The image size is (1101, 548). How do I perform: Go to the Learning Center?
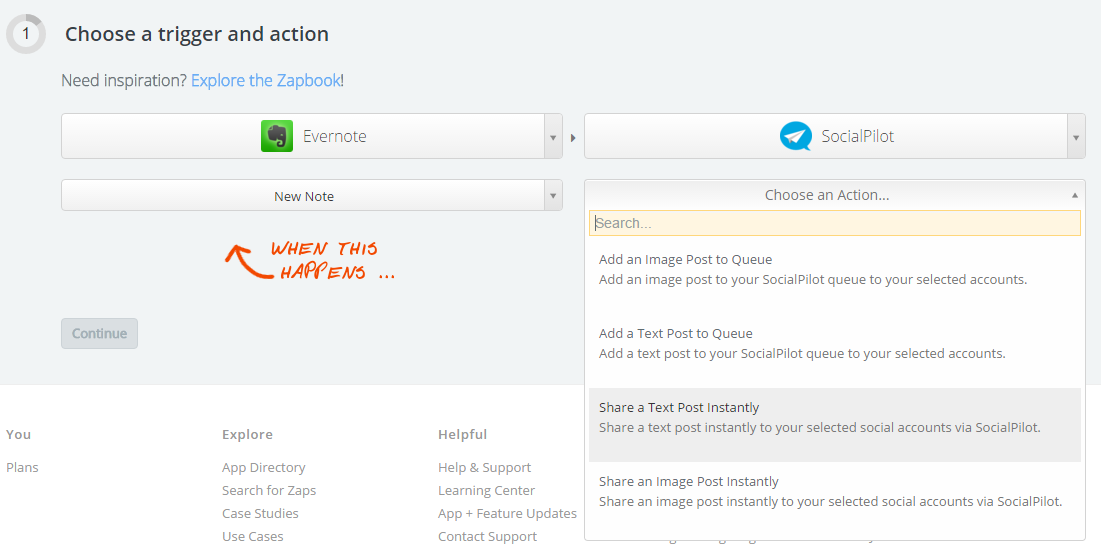487,490
